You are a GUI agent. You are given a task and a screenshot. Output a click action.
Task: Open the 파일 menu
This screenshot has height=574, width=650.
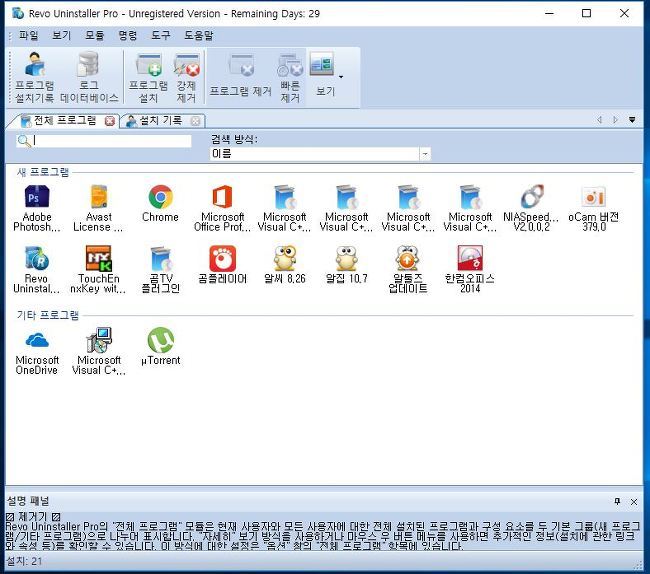point(28,35)
